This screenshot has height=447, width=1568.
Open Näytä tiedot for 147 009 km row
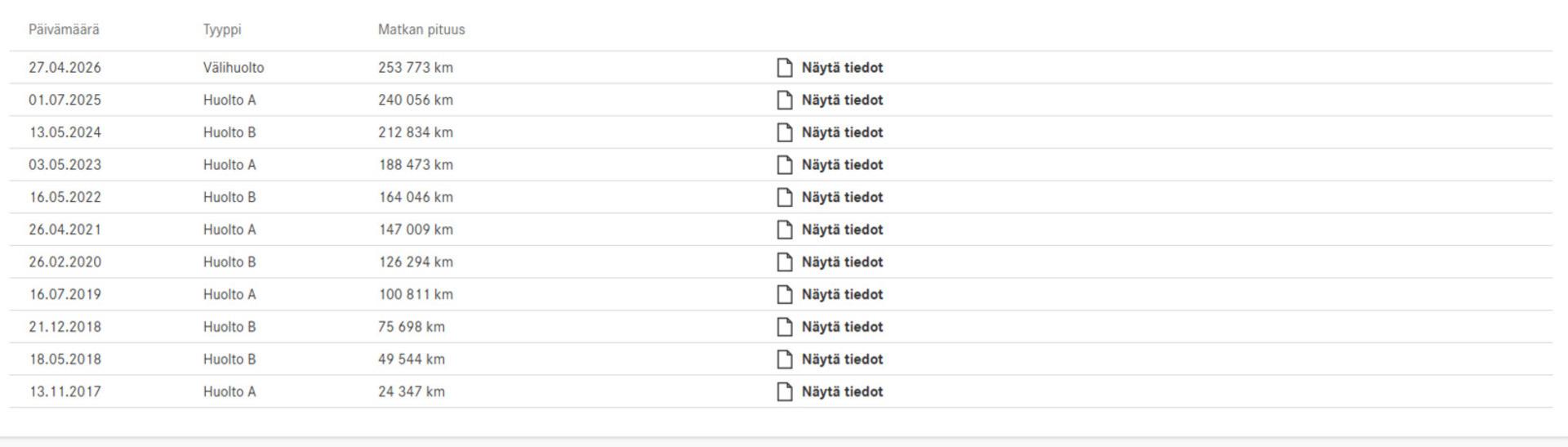(x=842, y=230)
